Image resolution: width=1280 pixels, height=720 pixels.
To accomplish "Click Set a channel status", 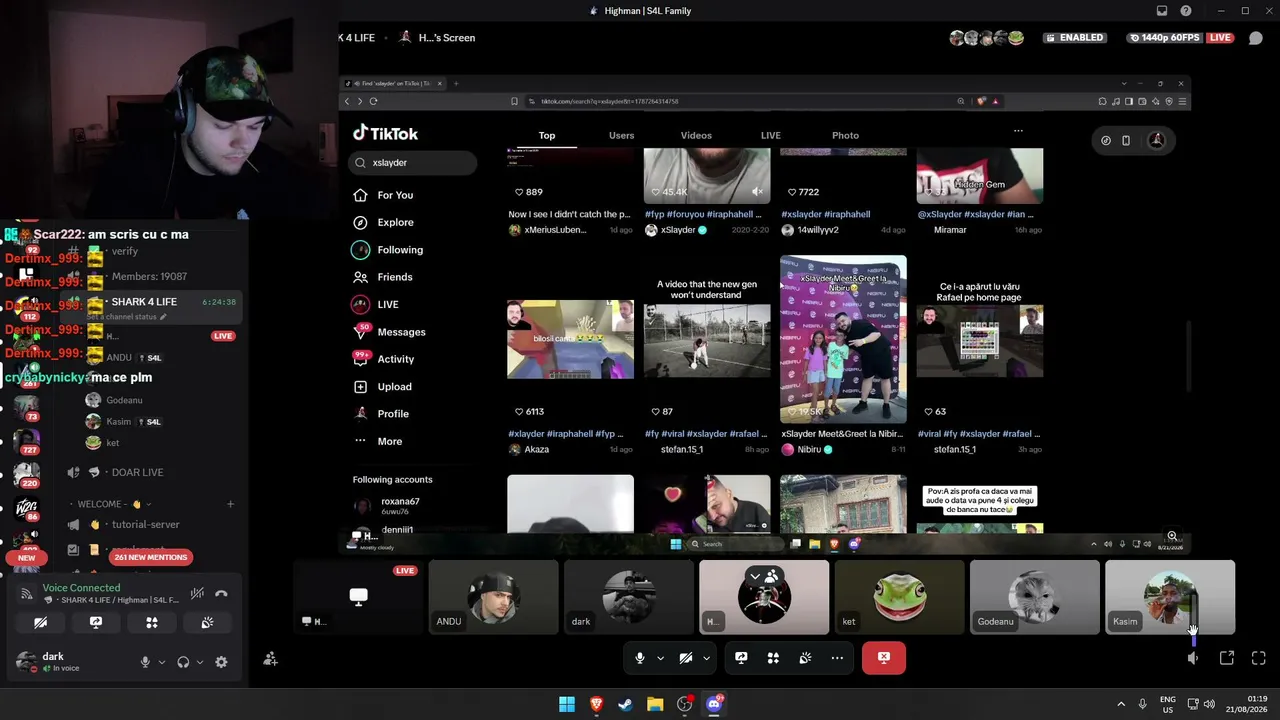I will (x=126, y=317).
